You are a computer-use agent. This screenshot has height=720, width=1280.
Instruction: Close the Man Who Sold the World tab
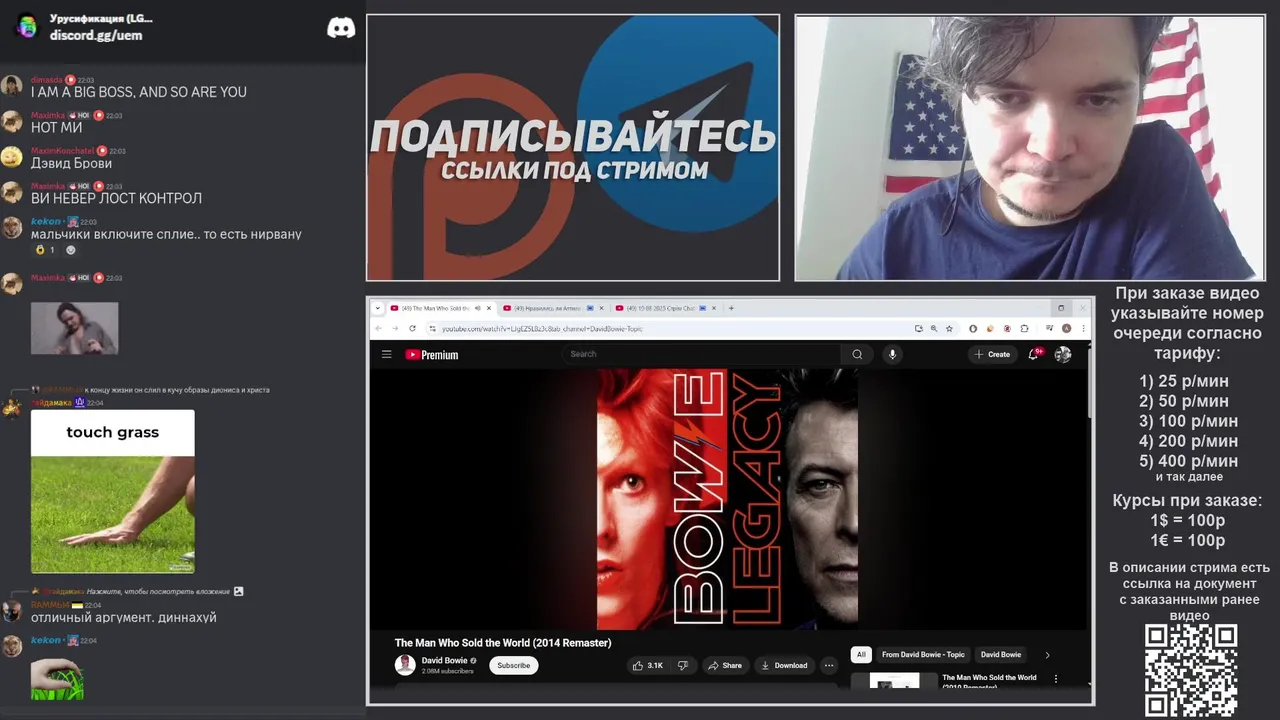pyautogui.click(x=489, y=308)
